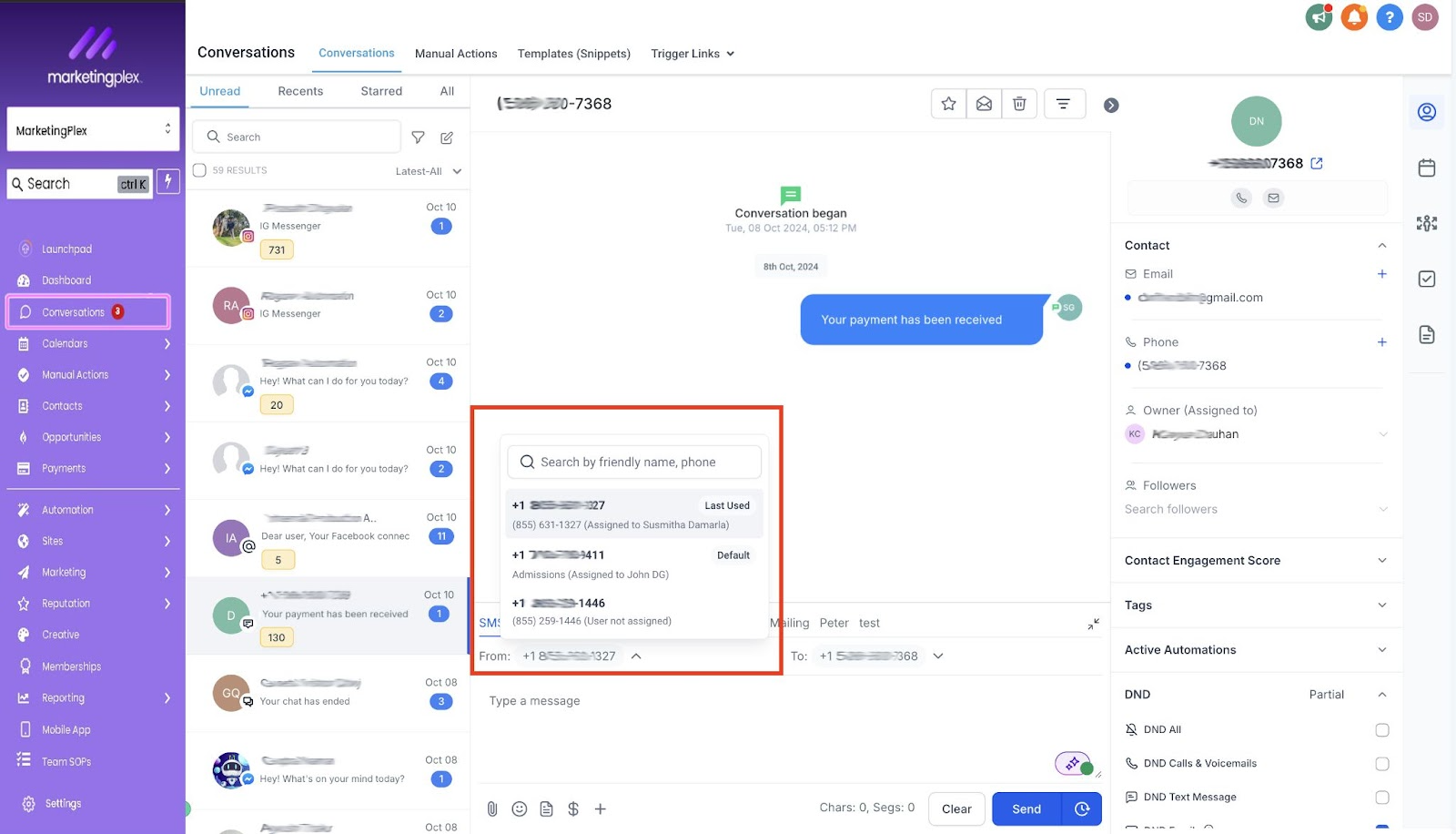
Task: Send the message with the Send button
Action: click(x=1026, y=809)
